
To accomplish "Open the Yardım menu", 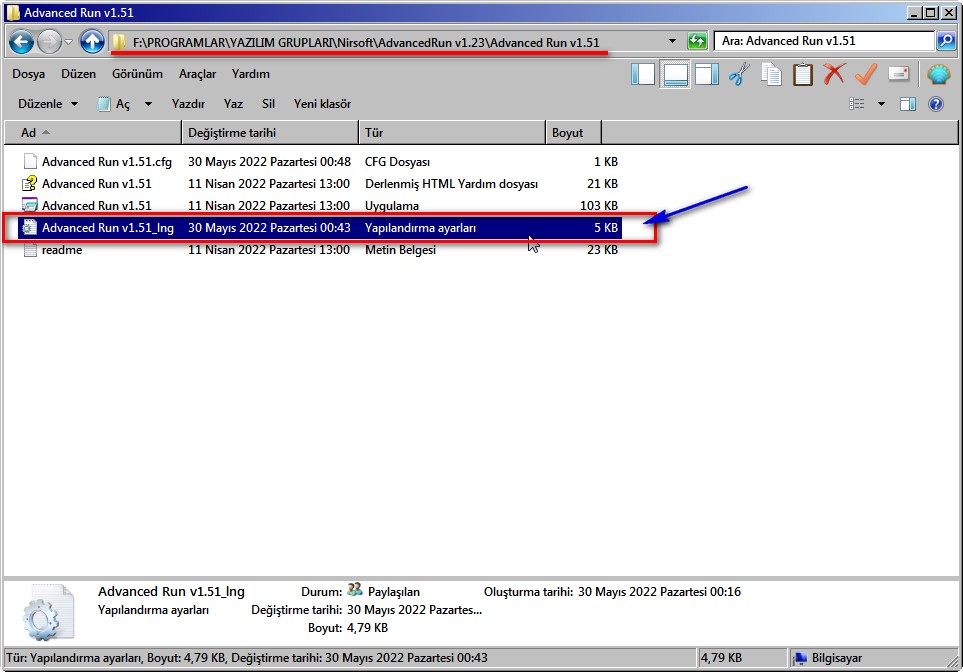I will pyautogui.click(x=251, y=74).
